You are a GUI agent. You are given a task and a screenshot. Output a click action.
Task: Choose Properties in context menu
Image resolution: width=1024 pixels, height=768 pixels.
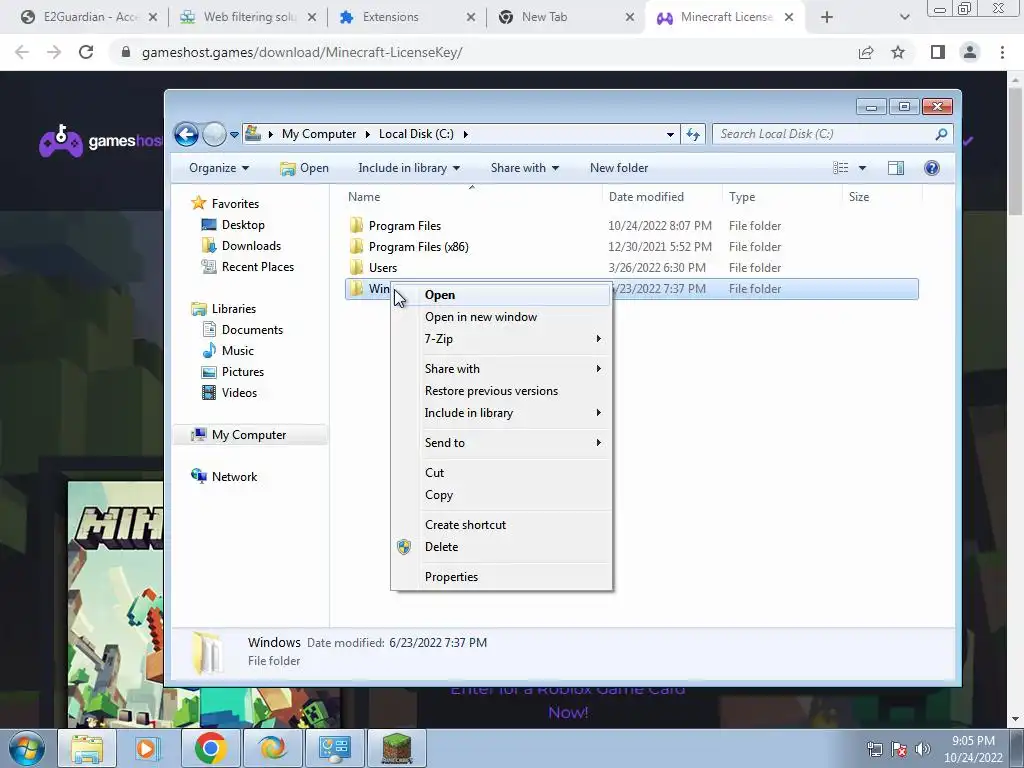(x=501, y=577)
